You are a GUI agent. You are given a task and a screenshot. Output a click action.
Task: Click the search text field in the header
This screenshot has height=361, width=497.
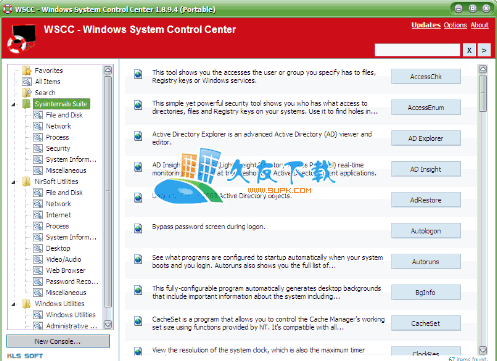point(417,50)
